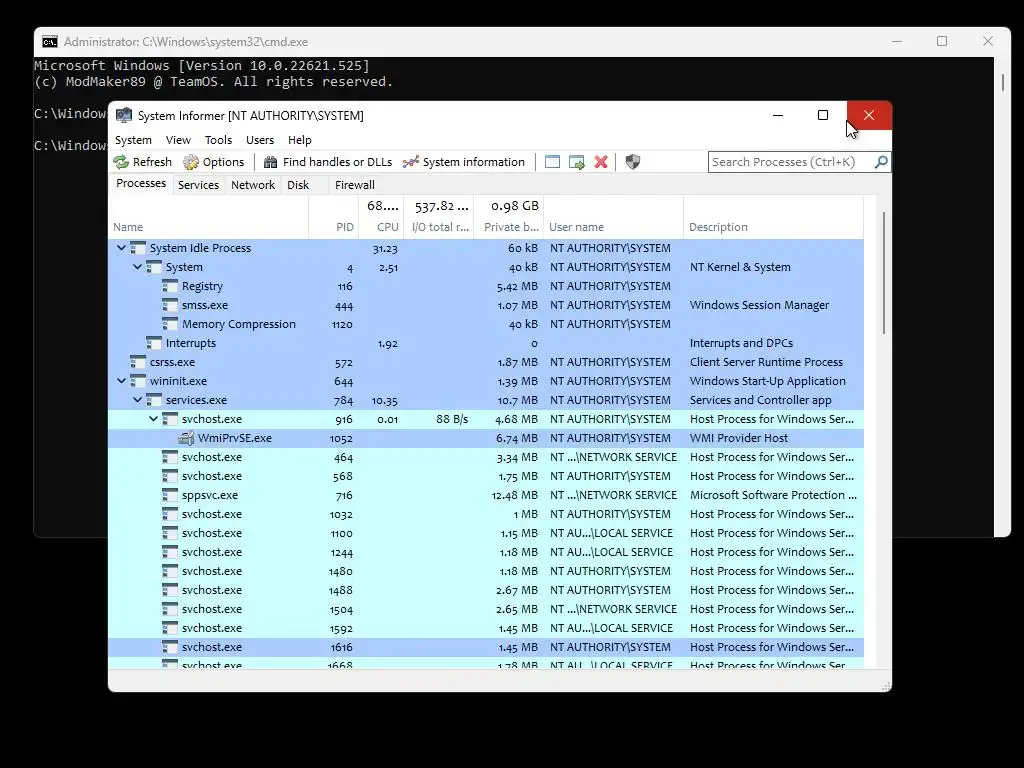Click the find window toolbar icon

coord(552,162)
